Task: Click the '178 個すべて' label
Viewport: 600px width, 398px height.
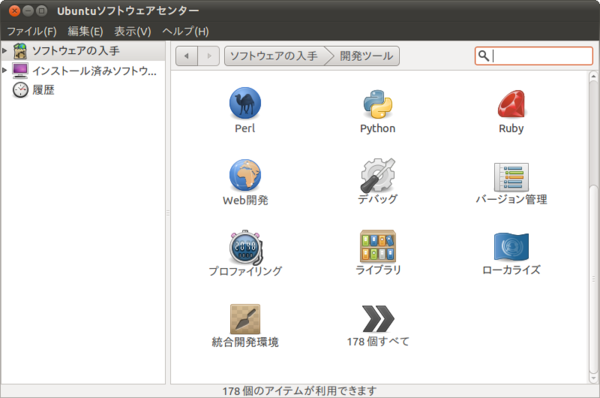Action: pyautogui.click(x=378, y=341)
